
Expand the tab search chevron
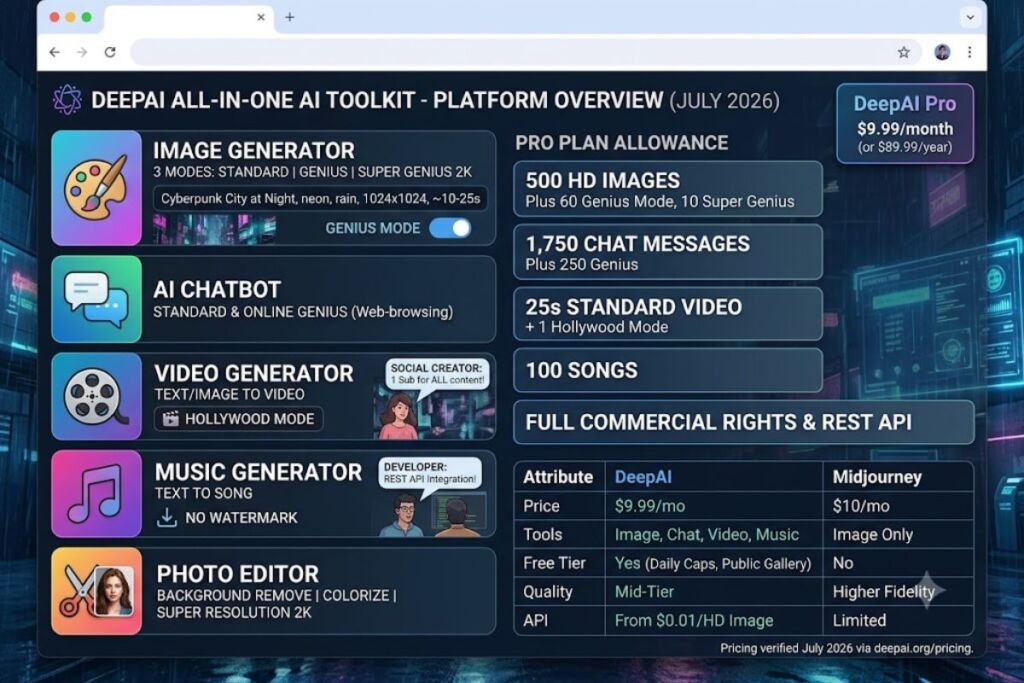click(970, 18)
